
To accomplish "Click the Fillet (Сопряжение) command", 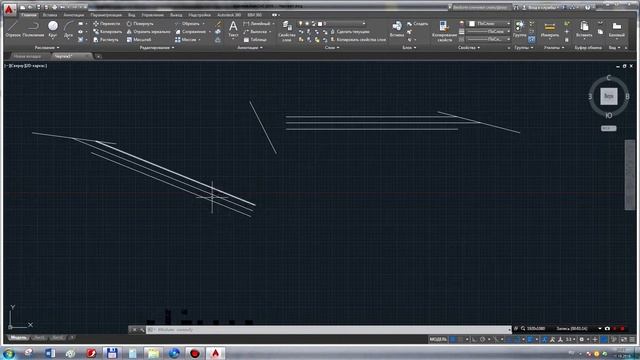I will tap(191, 31).
